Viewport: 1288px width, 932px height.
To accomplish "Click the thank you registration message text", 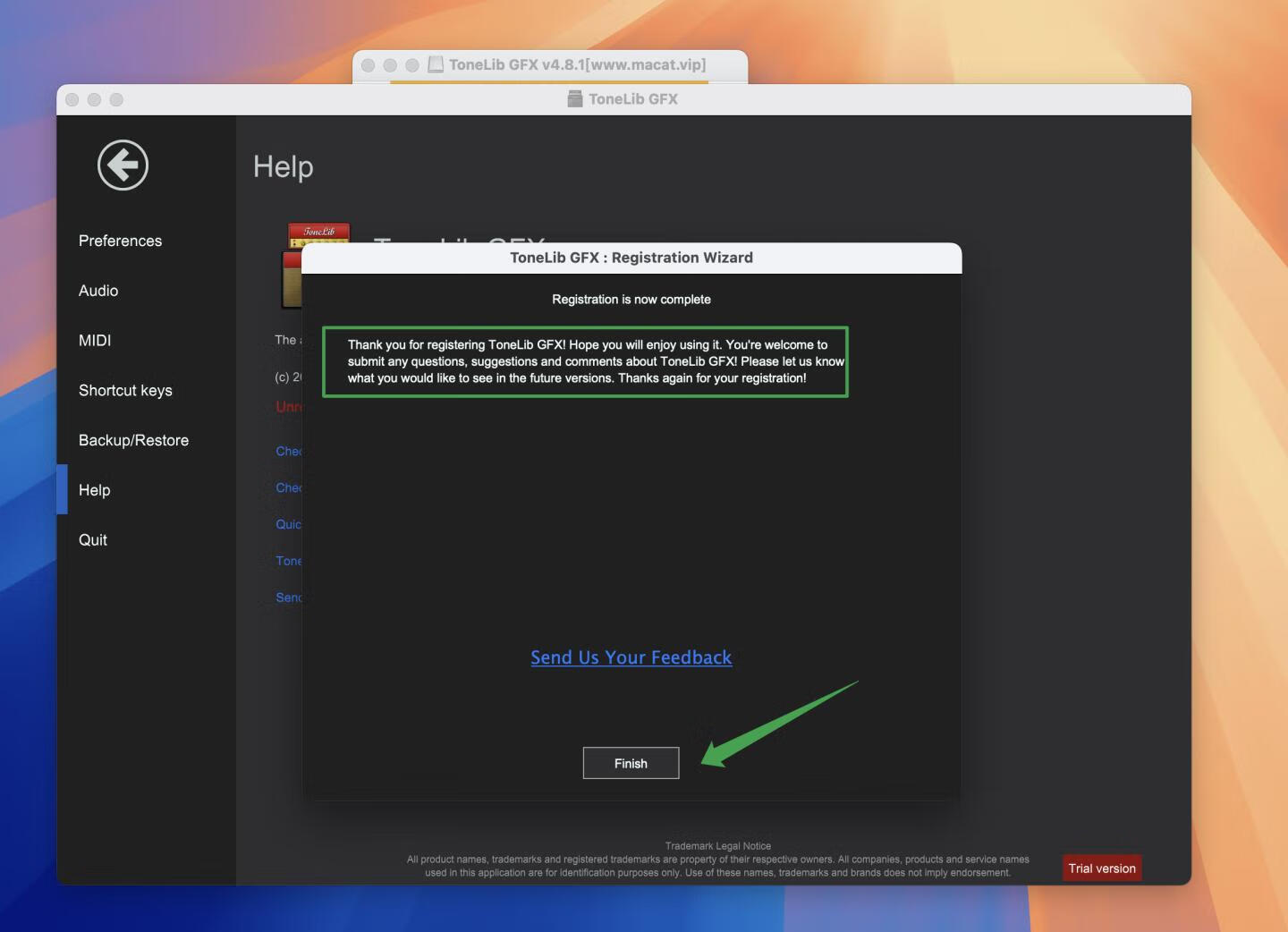I will [x=596, y=361].
